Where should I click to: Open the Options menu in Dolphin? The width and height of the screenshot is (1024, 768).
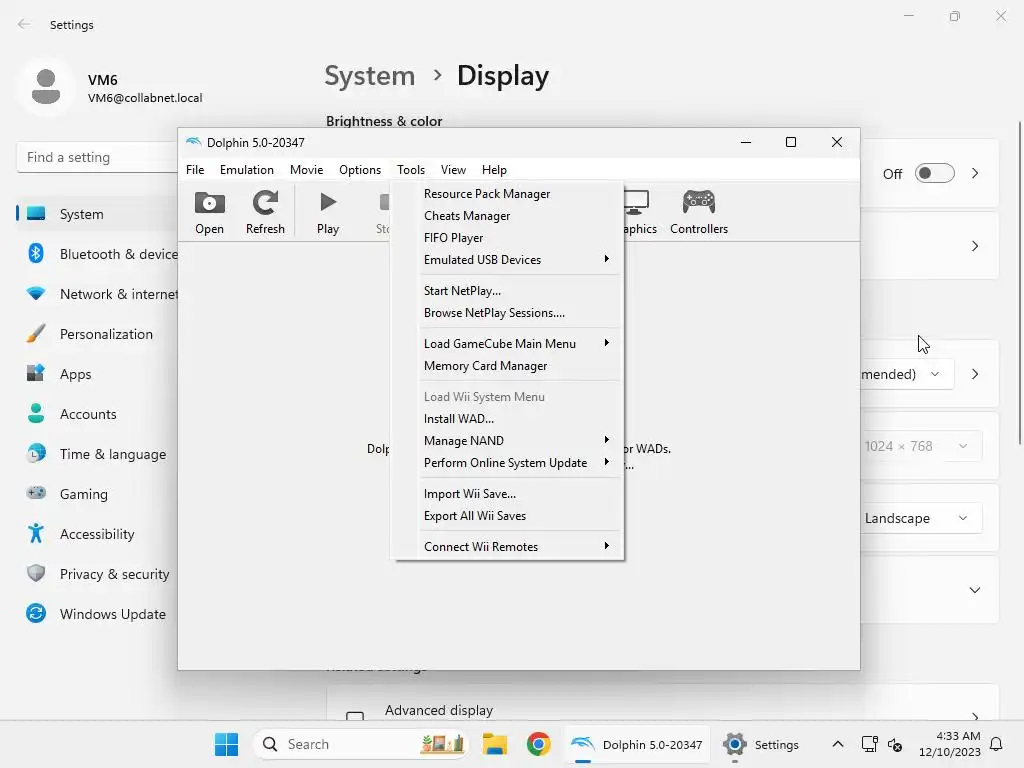[360, 170]
